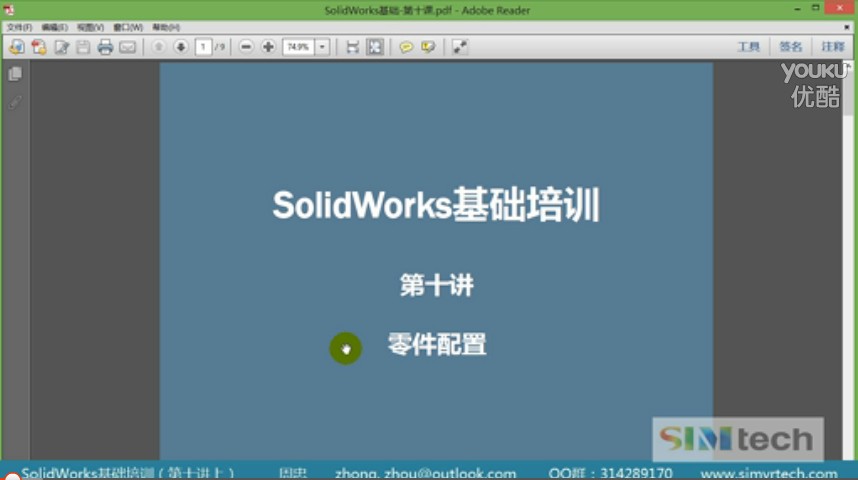This screenshot has width=858, height=480.
Task: Open the 编辑(E) menu
Action: 54,27
